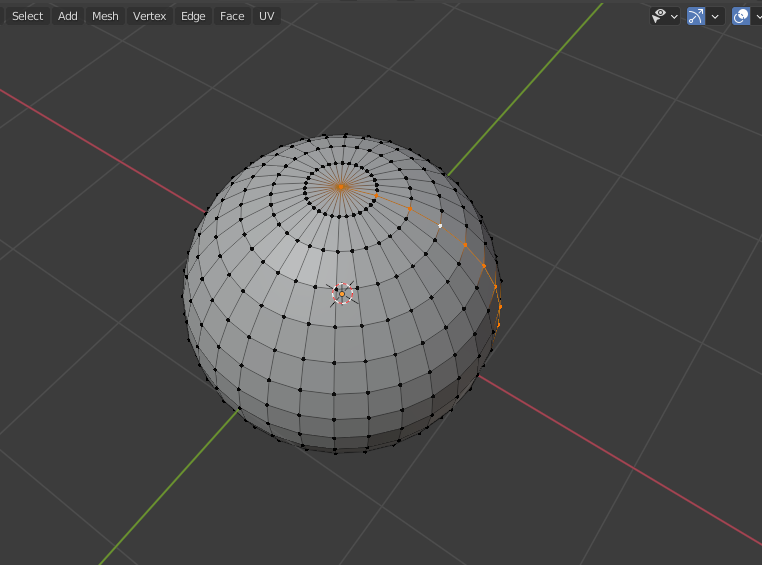
Task: Open the Add menu
Action: pyautogui.click(x=68, y=16)
